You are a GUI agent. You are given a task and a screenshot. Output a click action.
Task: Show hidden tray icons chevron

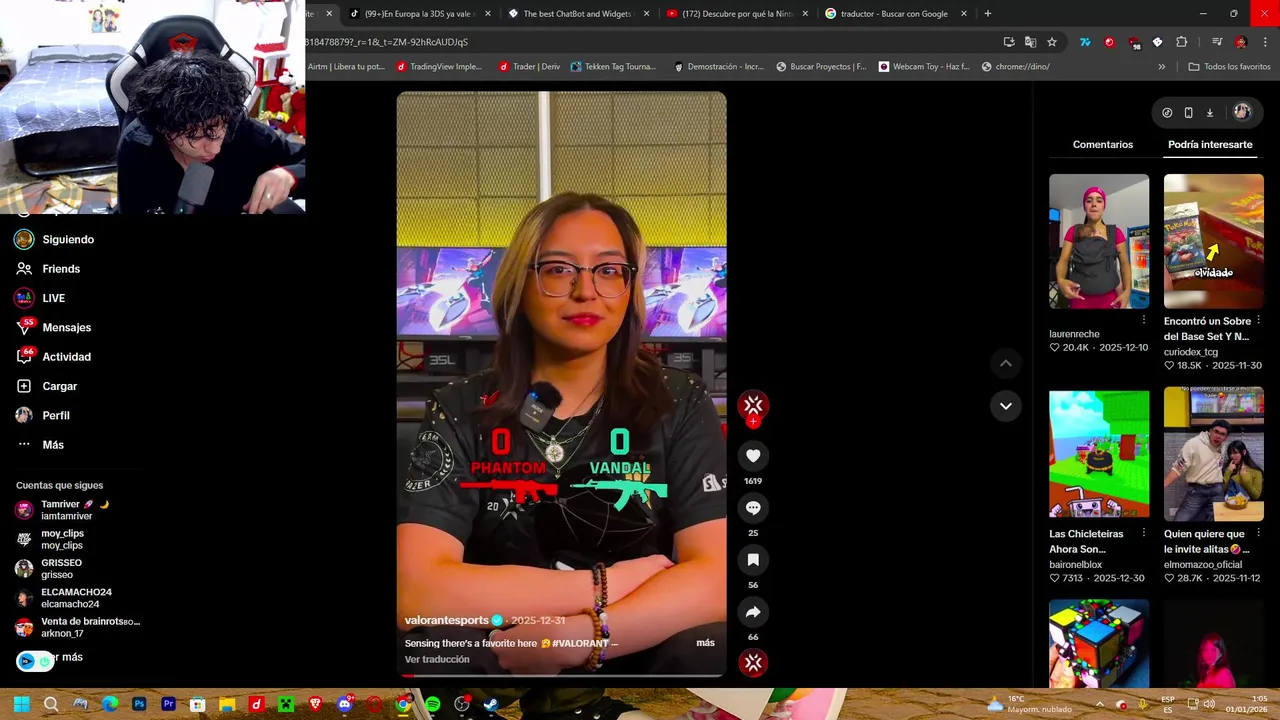(x=1099, y=704)
